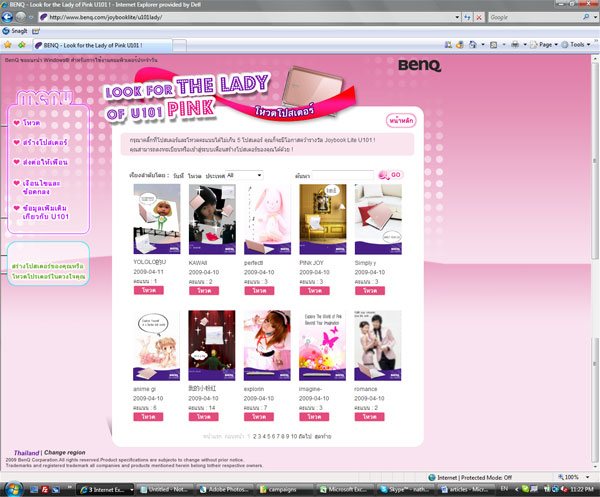
Task: Vote for the YOLOLO poster
Action: [148, 290]
